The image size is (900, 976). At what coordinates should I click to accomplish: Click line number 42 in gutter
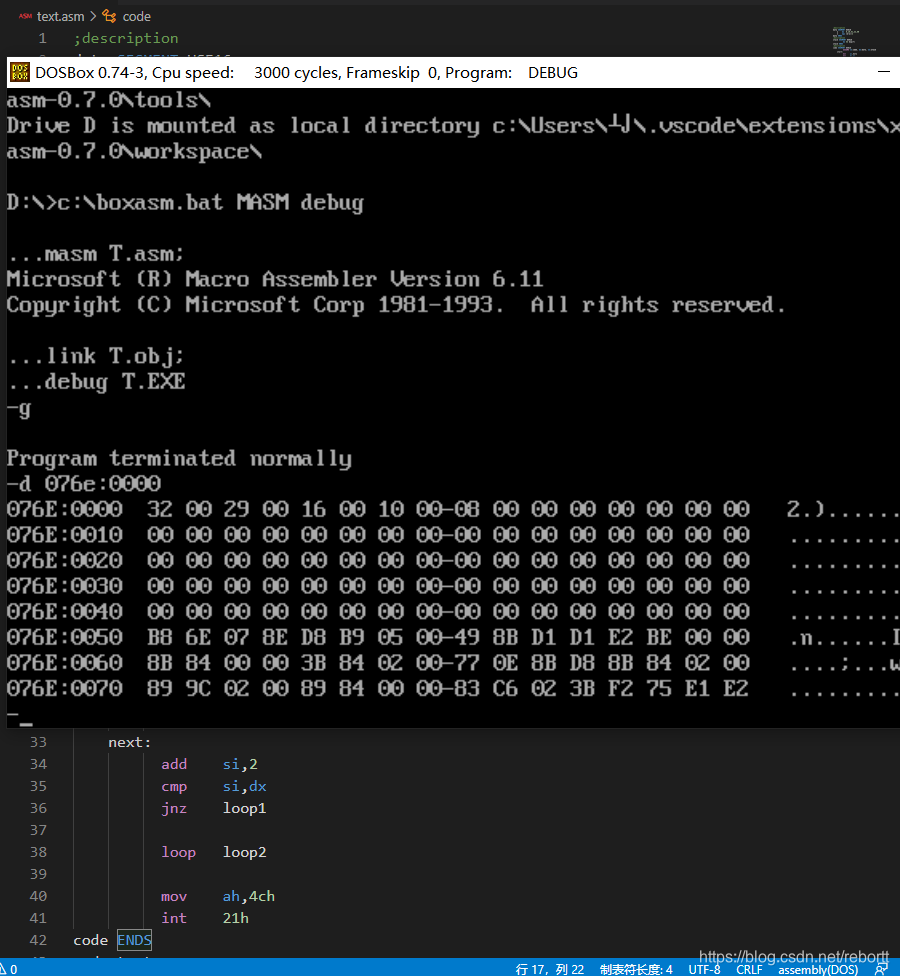[x=38, y=940]
